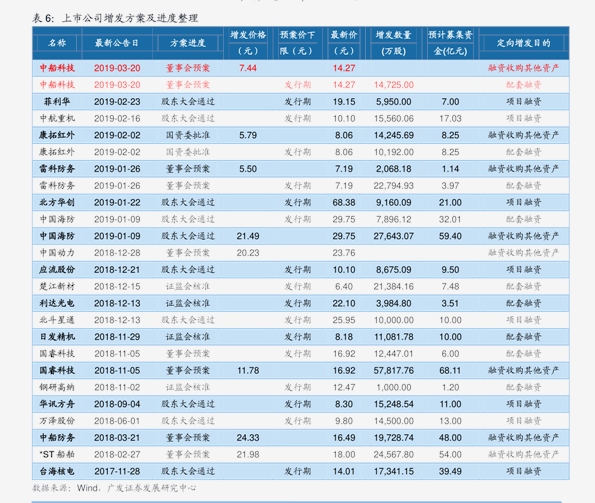Click the 华讯方舟 company name
Viewport: 595px width, 503px height.
point(57,404)
